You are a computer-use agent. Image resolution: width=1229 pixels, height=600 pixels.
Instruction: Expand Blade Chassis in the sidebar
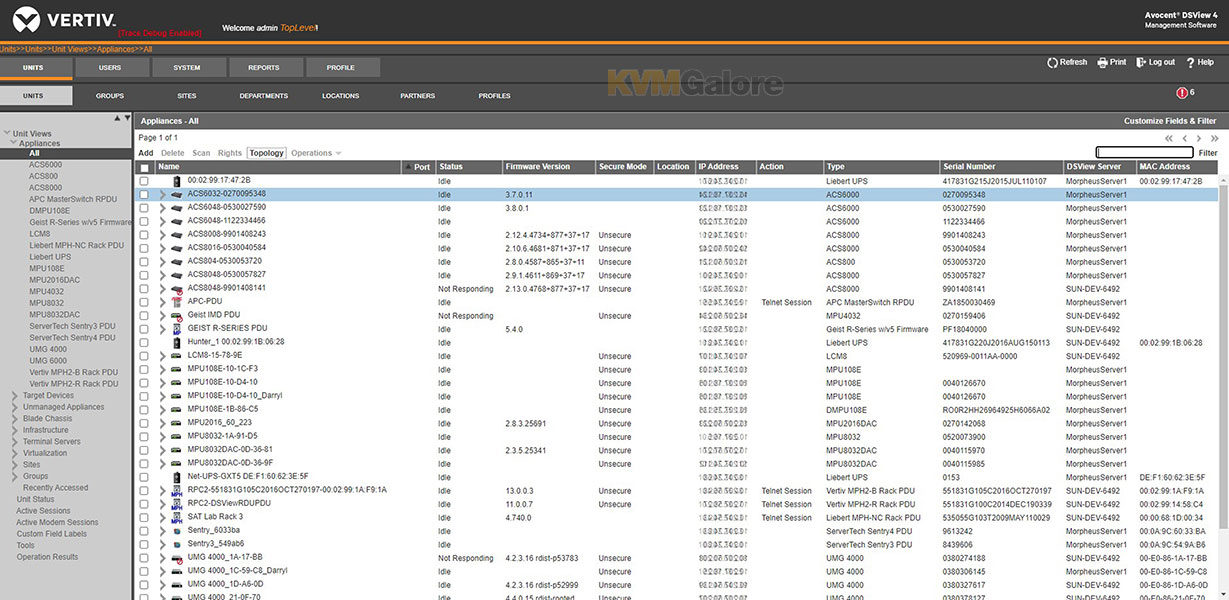15,419
